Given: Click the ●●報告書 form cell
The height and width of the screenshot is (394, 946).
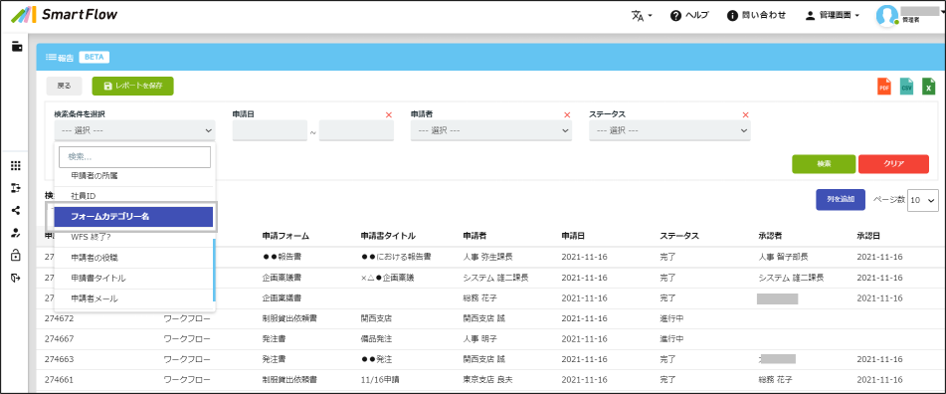Looking at the screenshot, I should tap(282, 257).
